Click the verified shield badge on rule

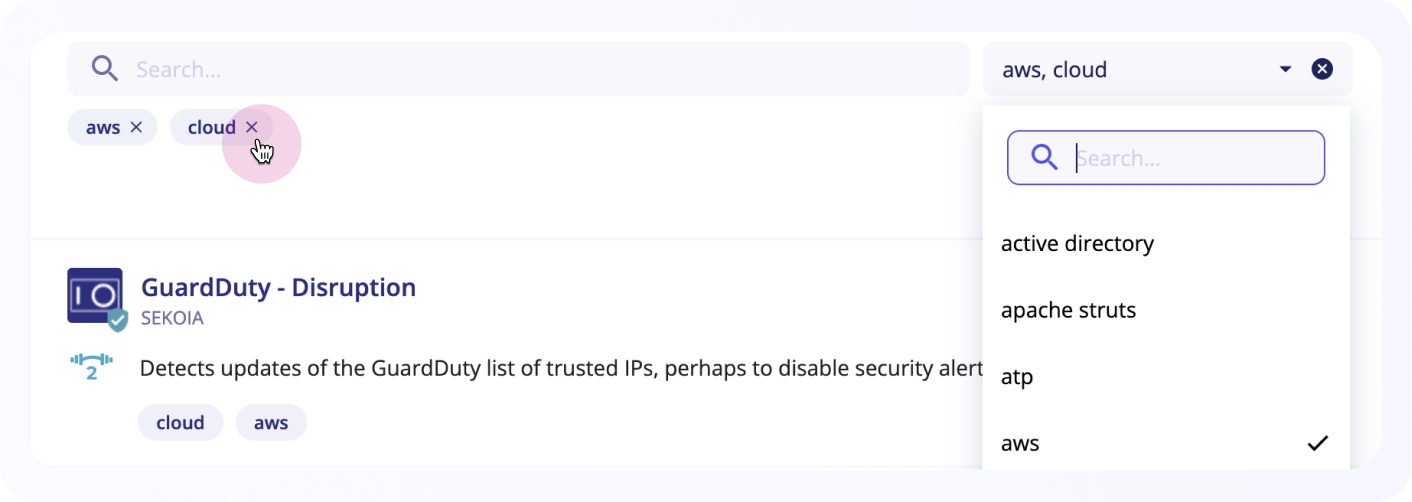pos(118,320)
